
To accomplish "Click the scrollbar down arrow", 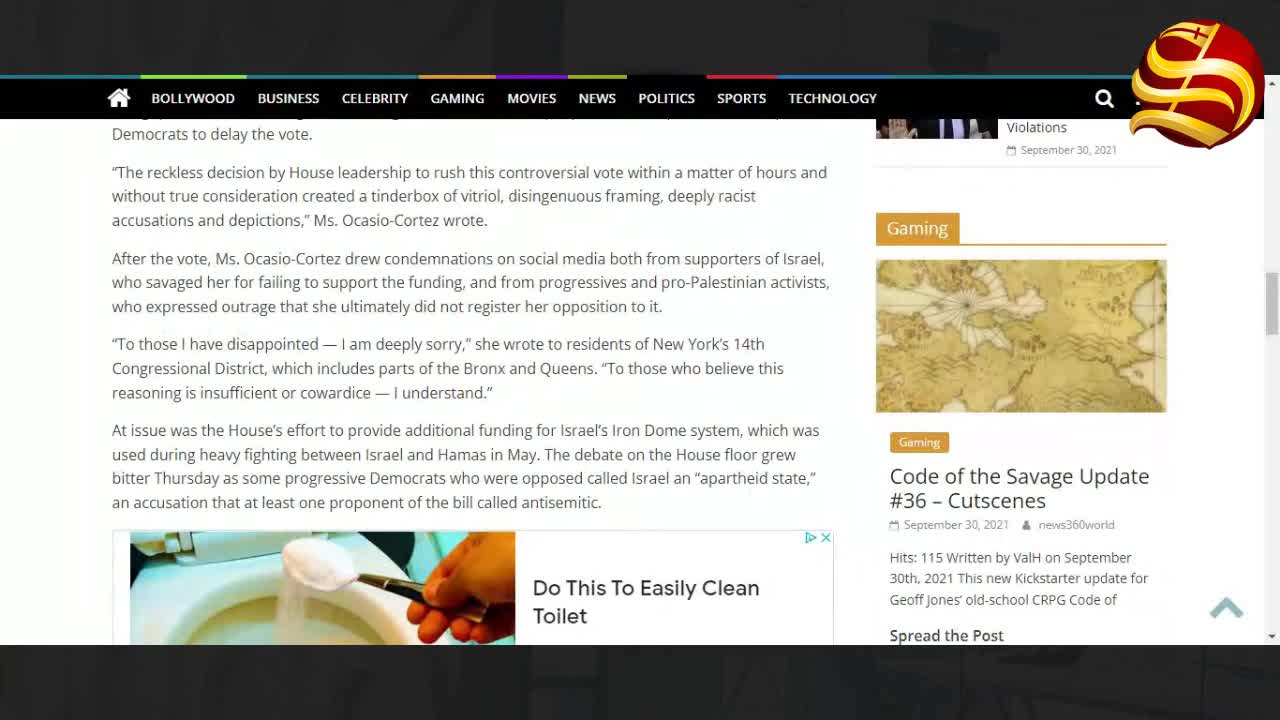I will (1272, 636).
